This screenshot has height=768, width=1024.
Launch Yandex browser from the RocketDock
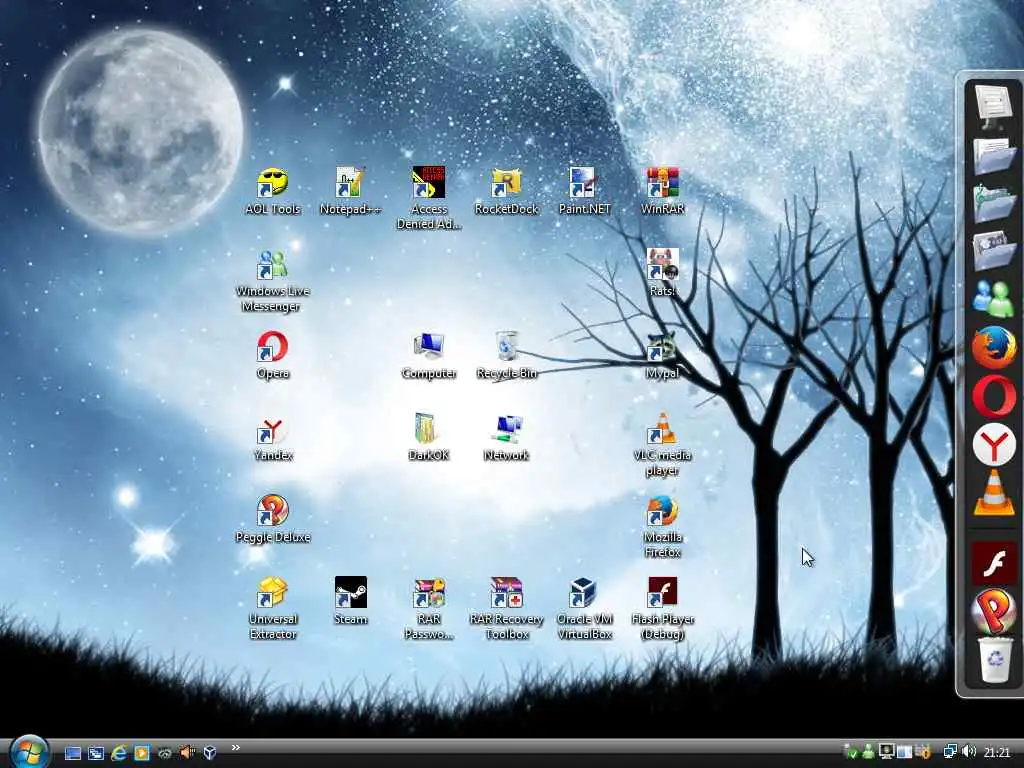coord(994,445)
